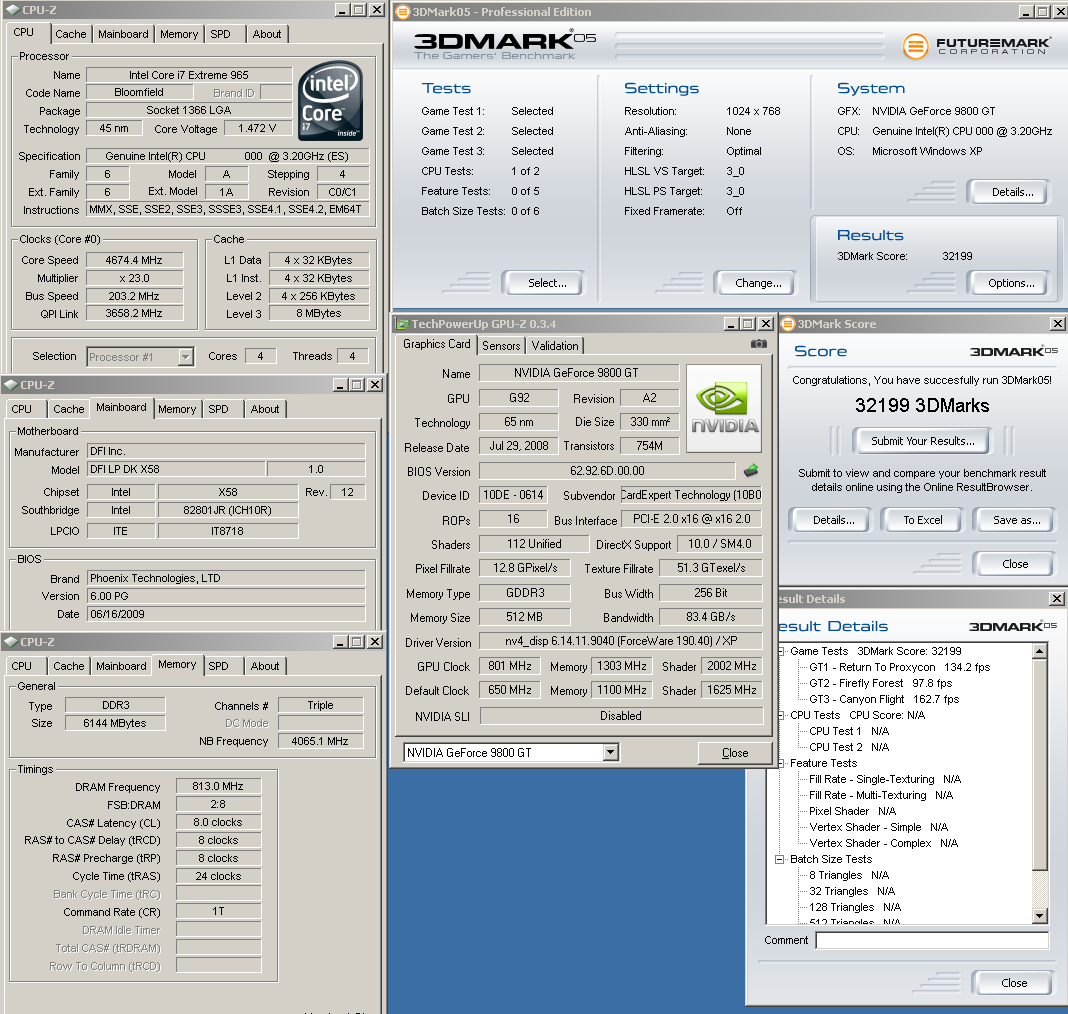Image resolution: width=1068 pixels, height=1014 pixels.
Task: Collapse the Game Tests tree node
Action: point(780,652)
